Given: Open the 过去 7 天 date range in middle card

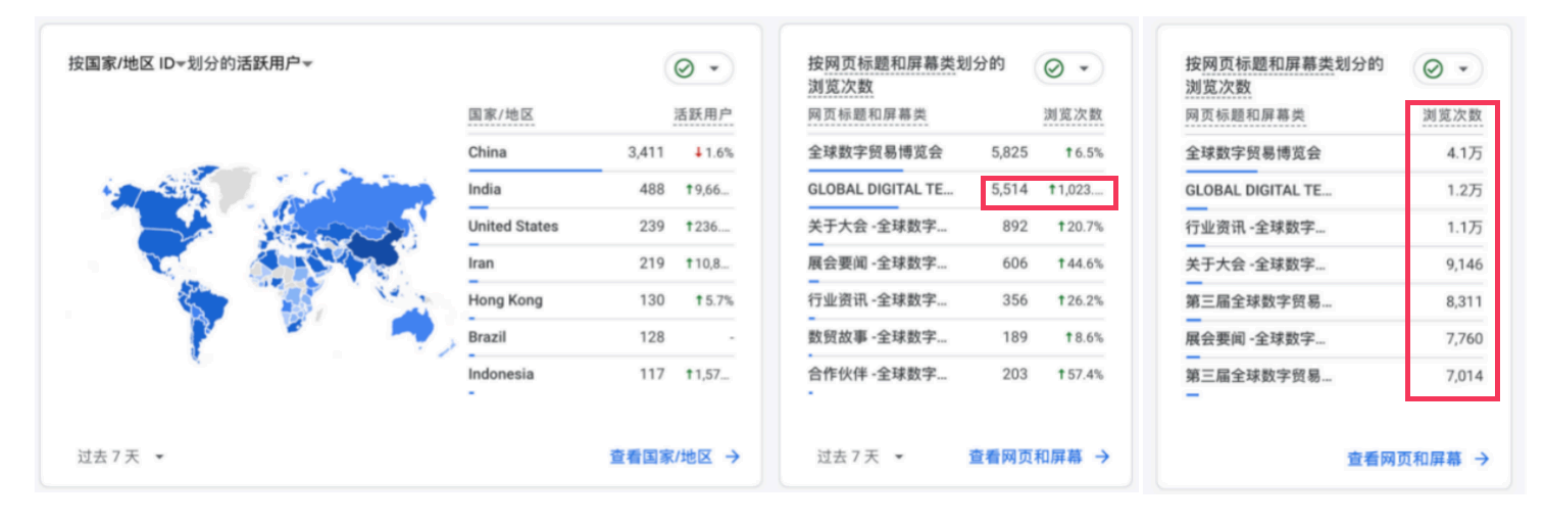Looking at the screenshot, I should point(859,457).
